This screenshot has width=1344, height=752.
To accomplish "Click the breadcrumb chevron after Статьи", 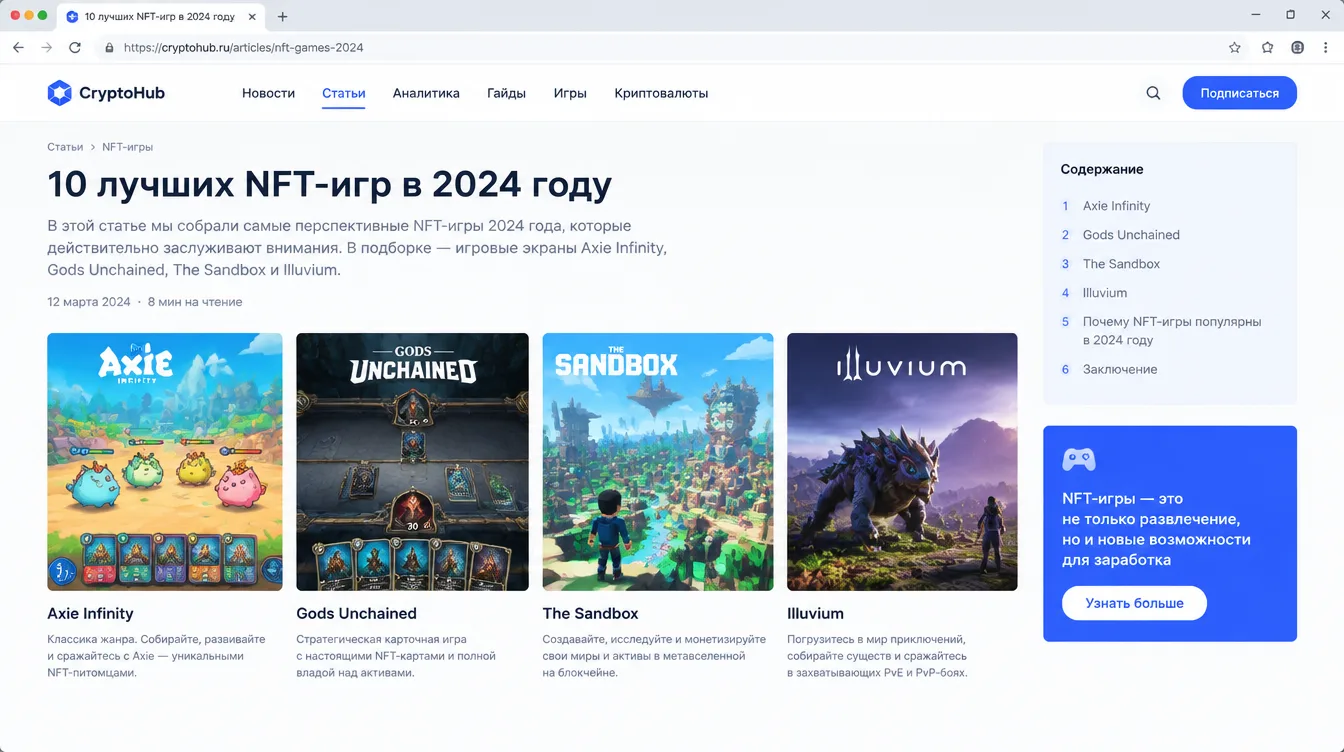I will (x=93, y=147).
